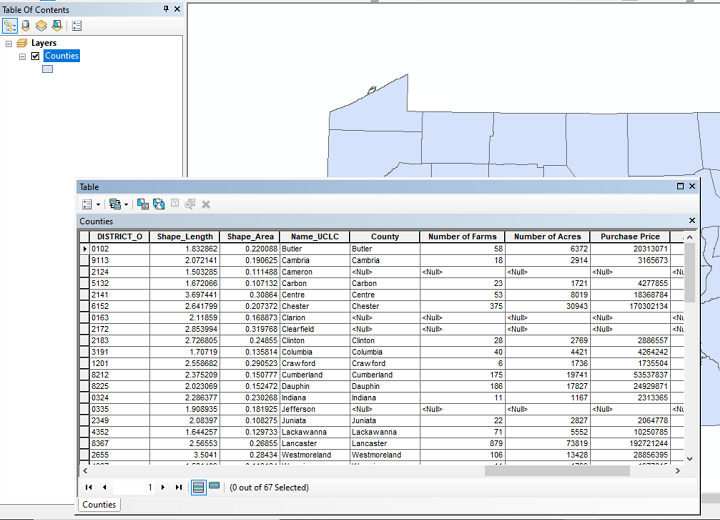Pin the Table Of Contents panel
The height and width of the screenshot is (520, 720).
pos(166,9)
